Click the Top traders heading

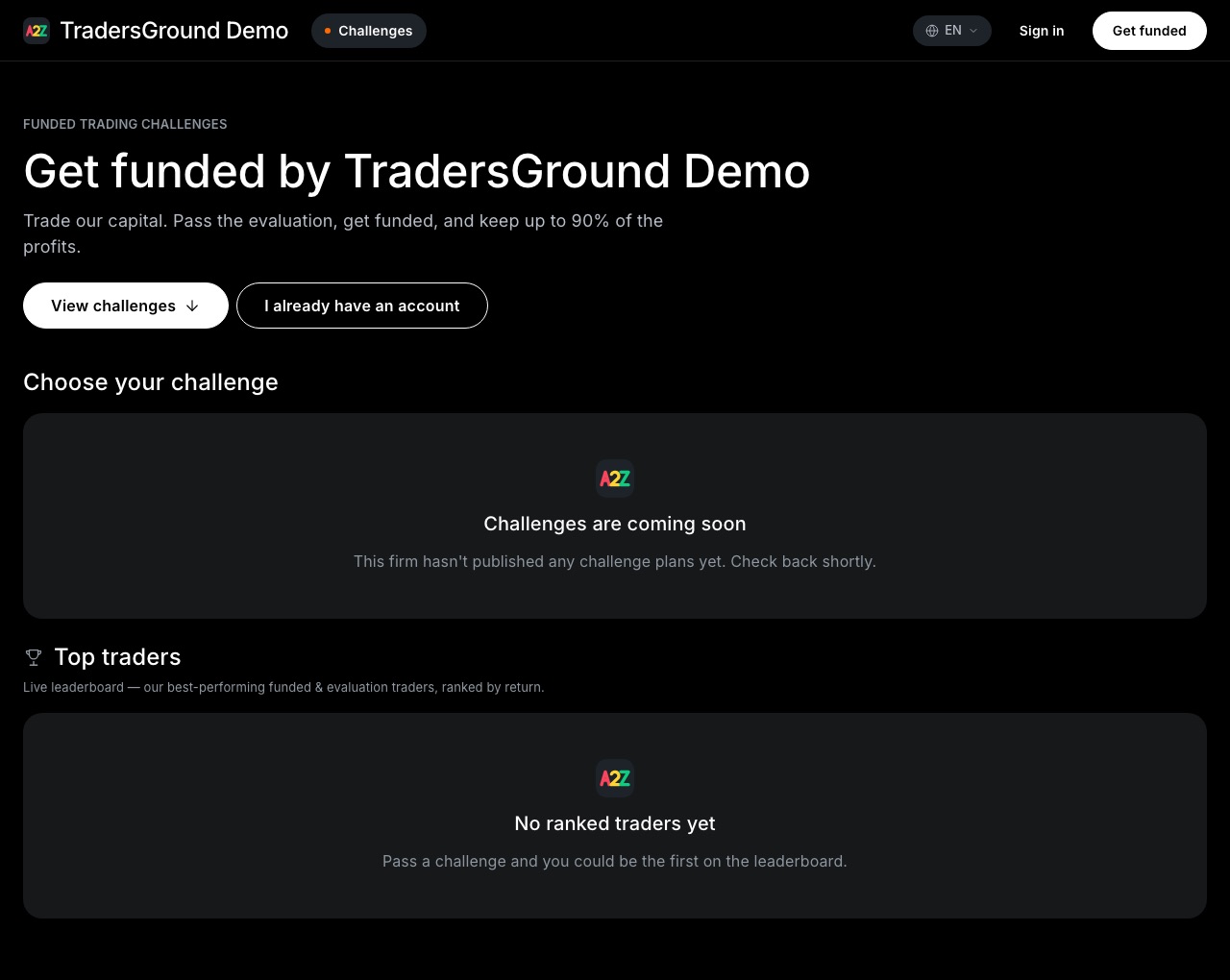(117, 657)
